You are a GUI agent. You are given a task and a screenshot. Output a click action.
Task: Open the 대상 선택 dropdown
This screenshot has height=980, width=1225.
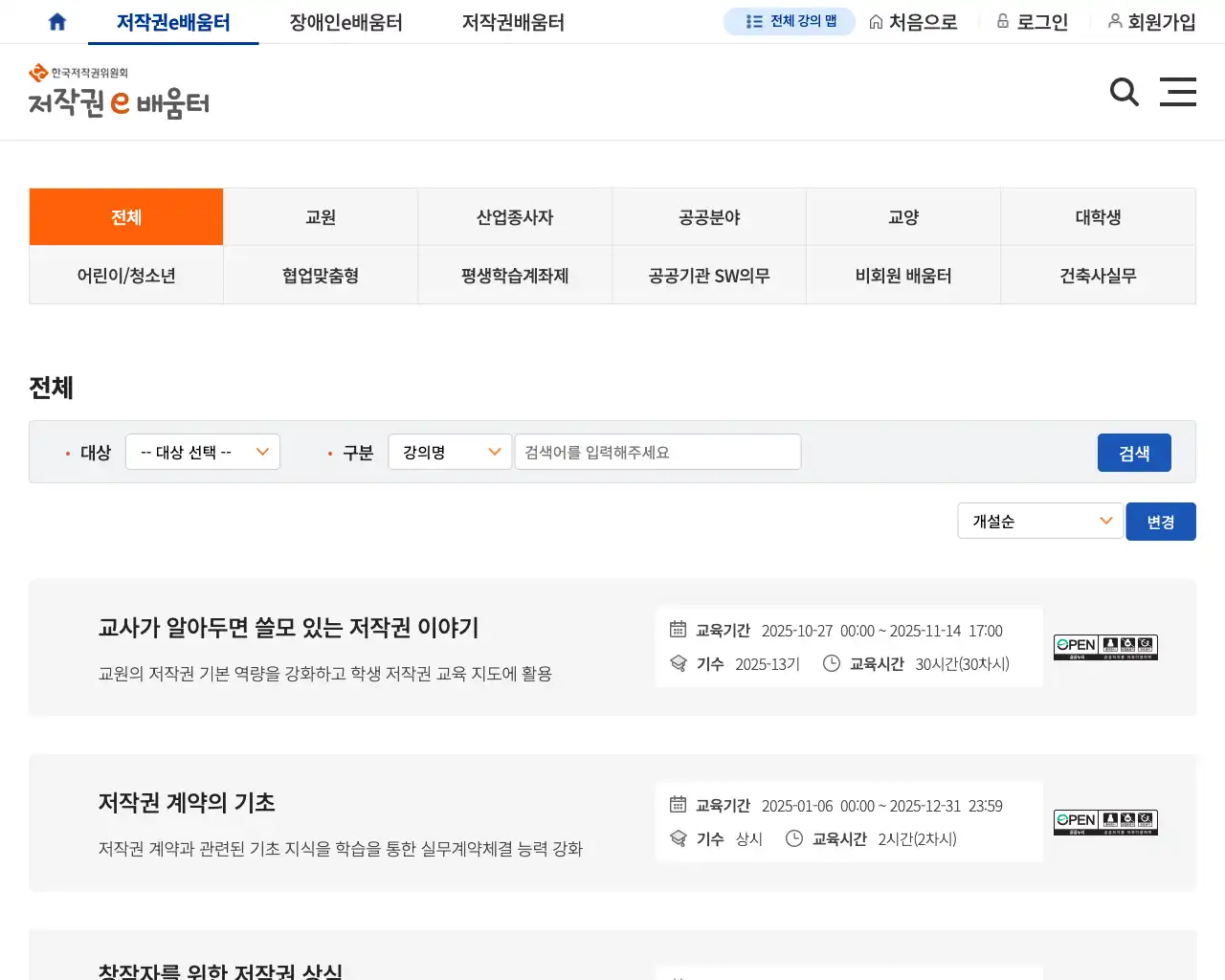click(202, 452)
